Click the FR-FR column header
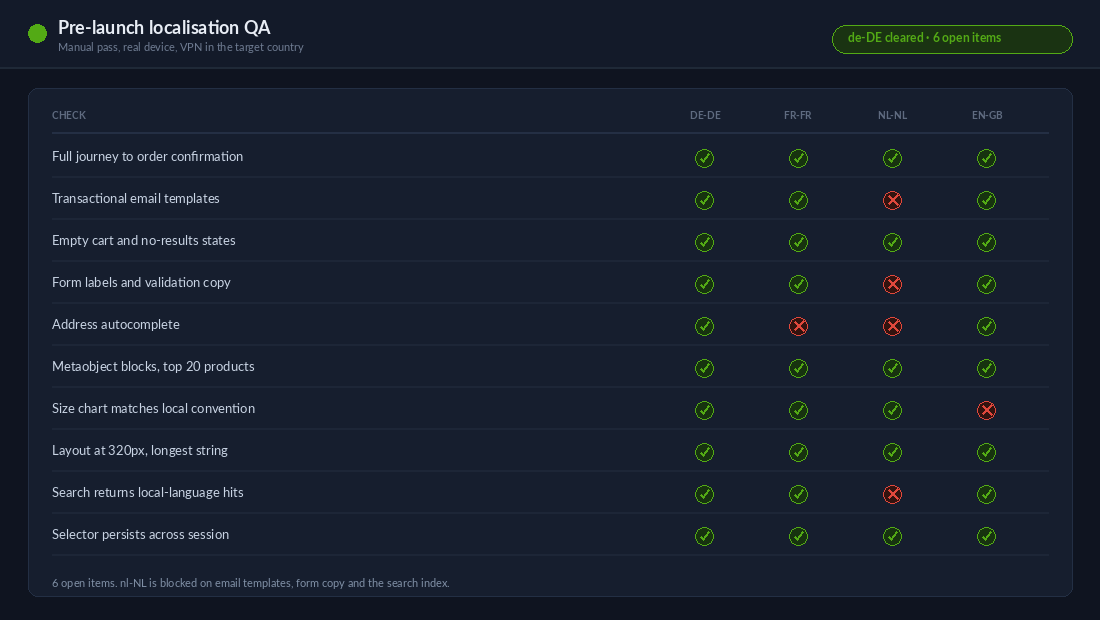Image resolution: width=1100 pixels, height=620 pixels. point(798,115)
